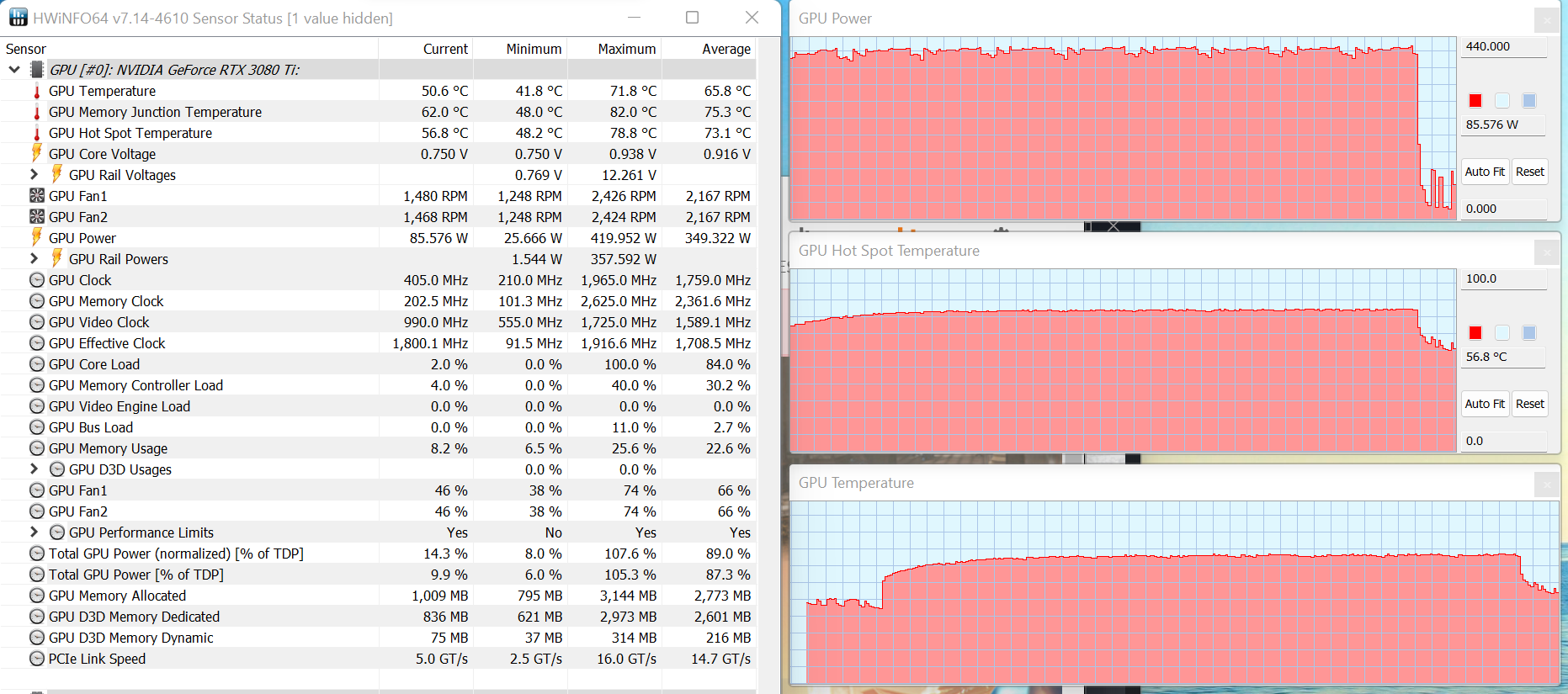This screenshot has height=694, width=1568.
Task: Click the 440.000 maximum field in GPU Power graph
Action: pyautogui.click(x=1504, y=47)
